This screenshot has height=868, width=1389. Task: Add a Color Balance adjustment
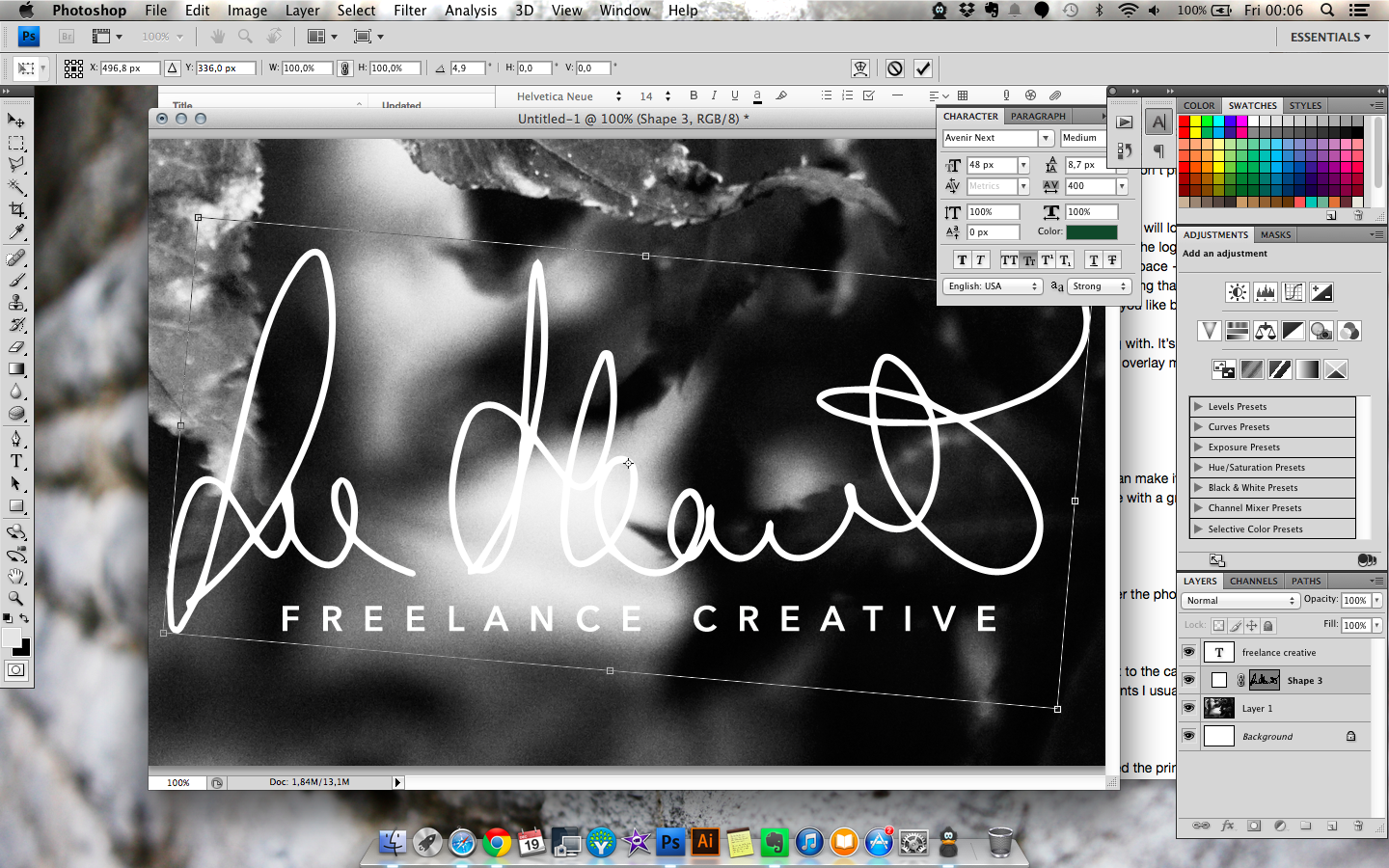[1266, 331]
